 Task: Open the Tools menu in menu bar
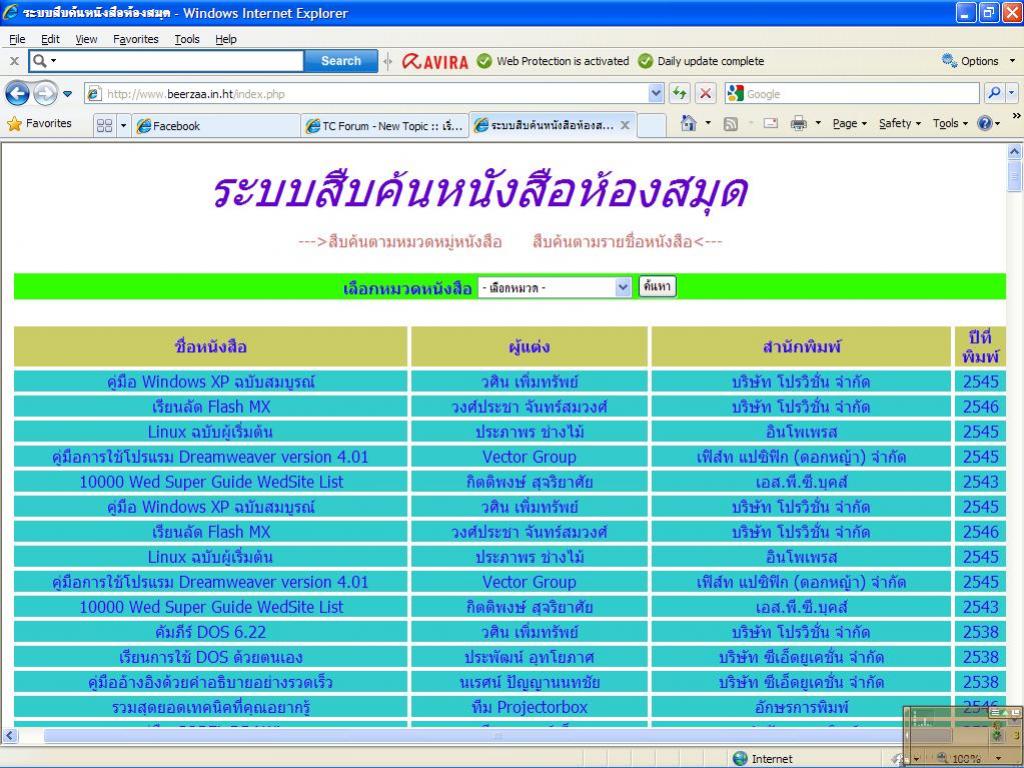187,39
